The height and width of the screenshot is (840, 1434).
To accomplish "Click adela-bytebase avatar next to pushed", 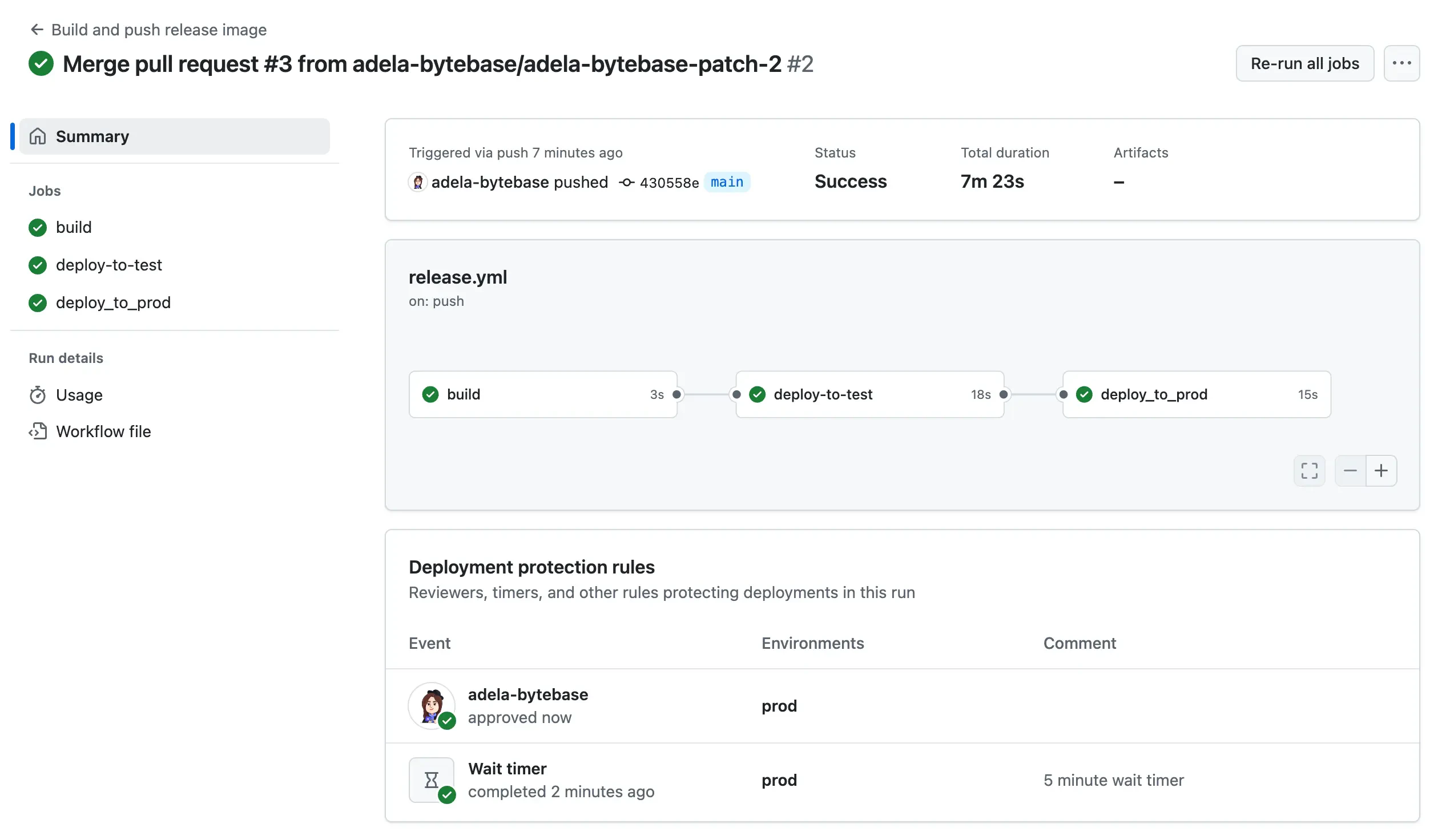I will click(418, 182).
